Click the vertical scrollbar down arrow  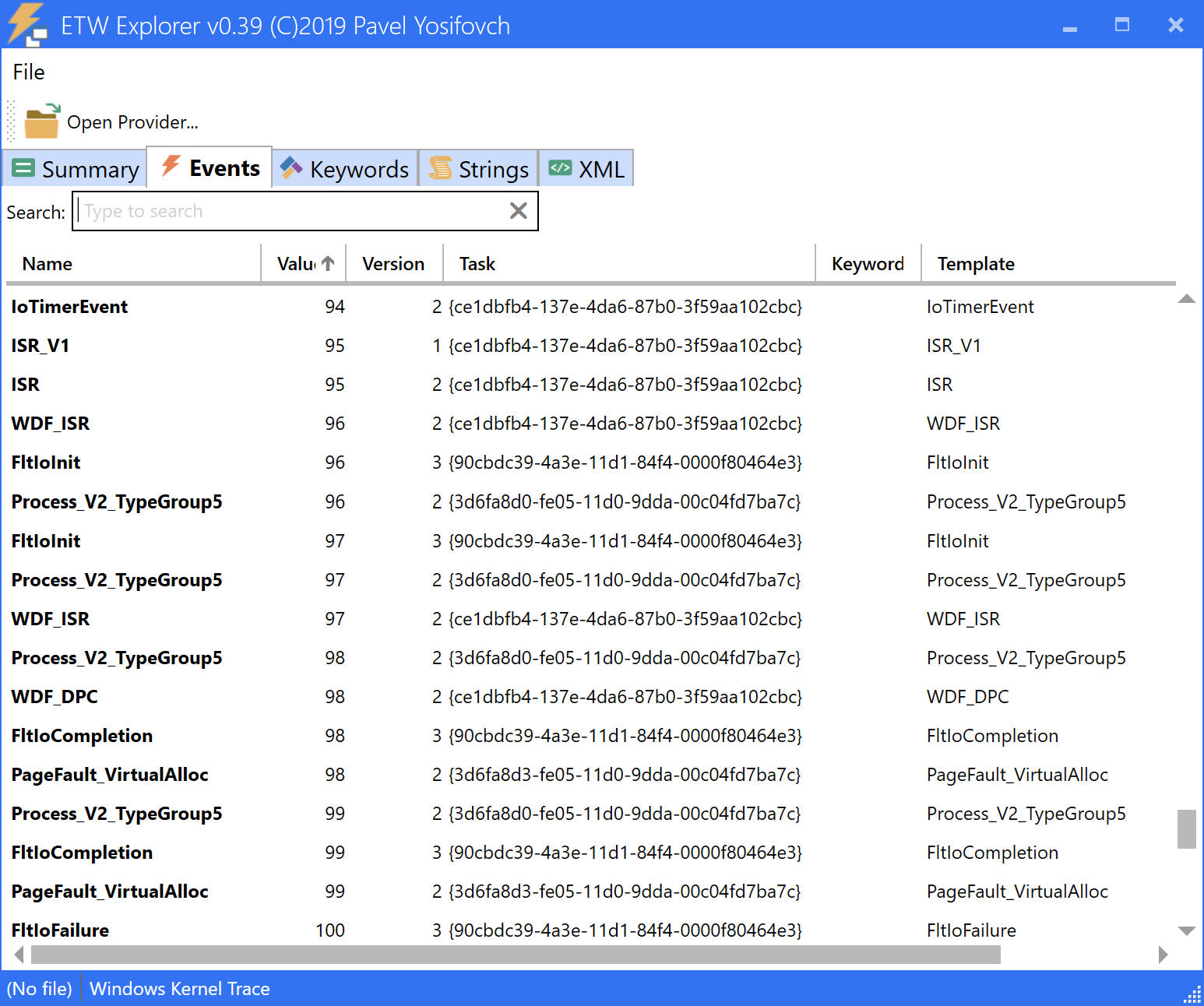1186,930
